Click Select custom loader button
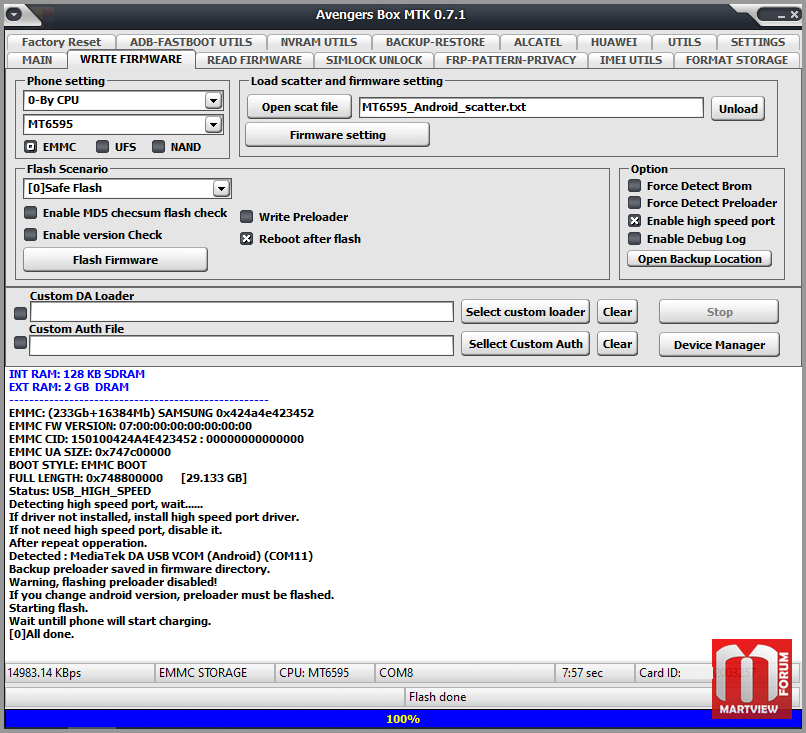 click(x=525, y=312)
